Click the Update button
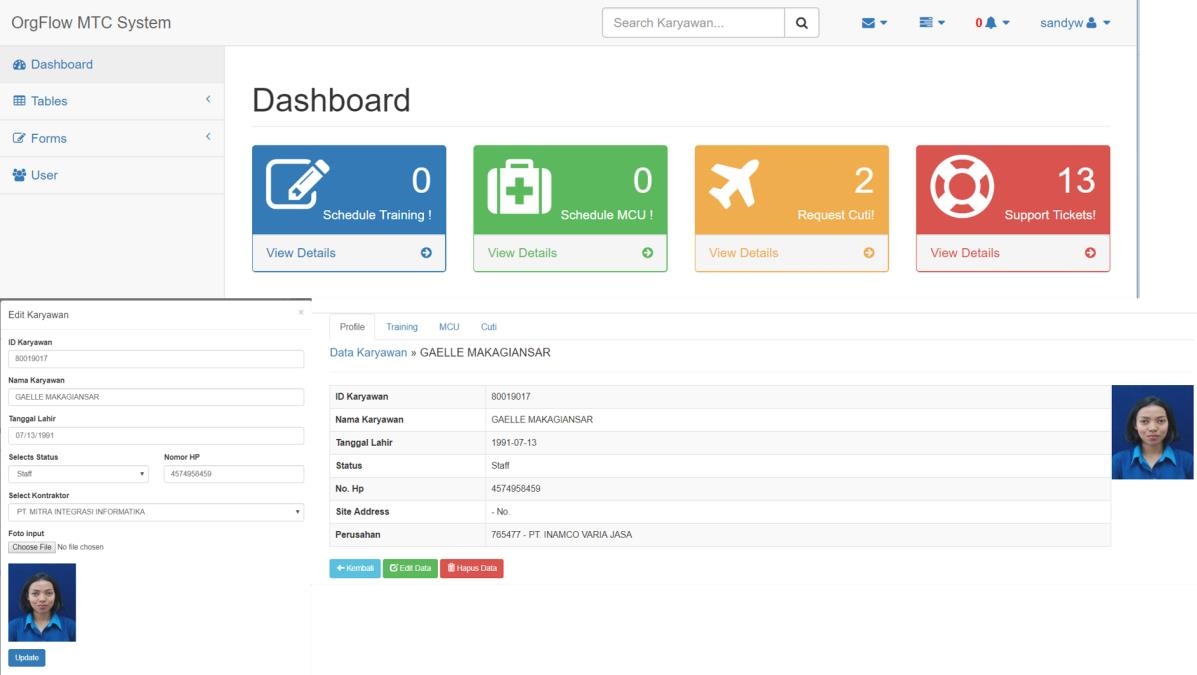The width and height of the screenshot is (1197, 675). click(x=27, y=657)
